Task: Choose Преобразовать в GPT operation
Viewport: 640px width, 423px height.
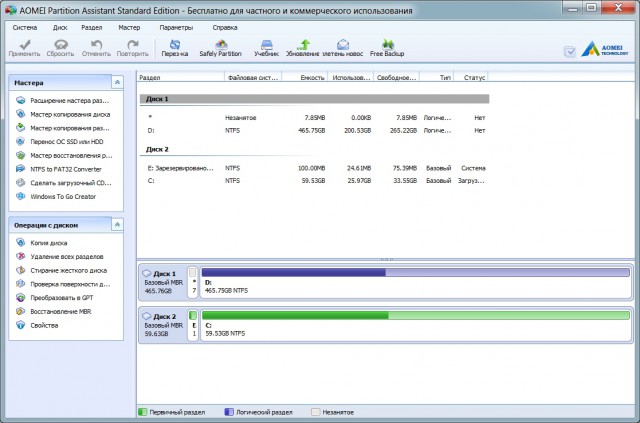Action: click(55, 298)
